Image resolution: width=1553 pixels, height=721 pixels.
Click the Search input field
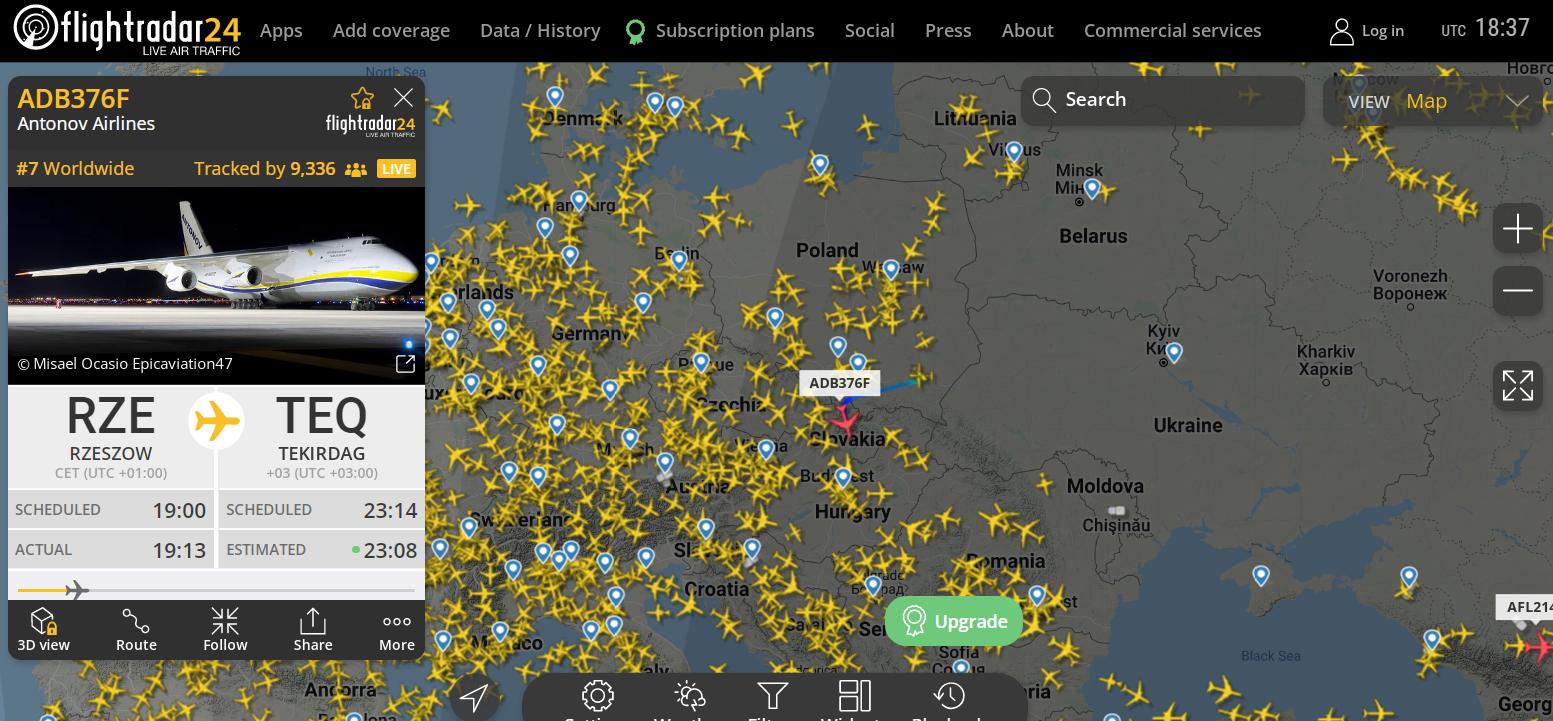(1163, 100)
